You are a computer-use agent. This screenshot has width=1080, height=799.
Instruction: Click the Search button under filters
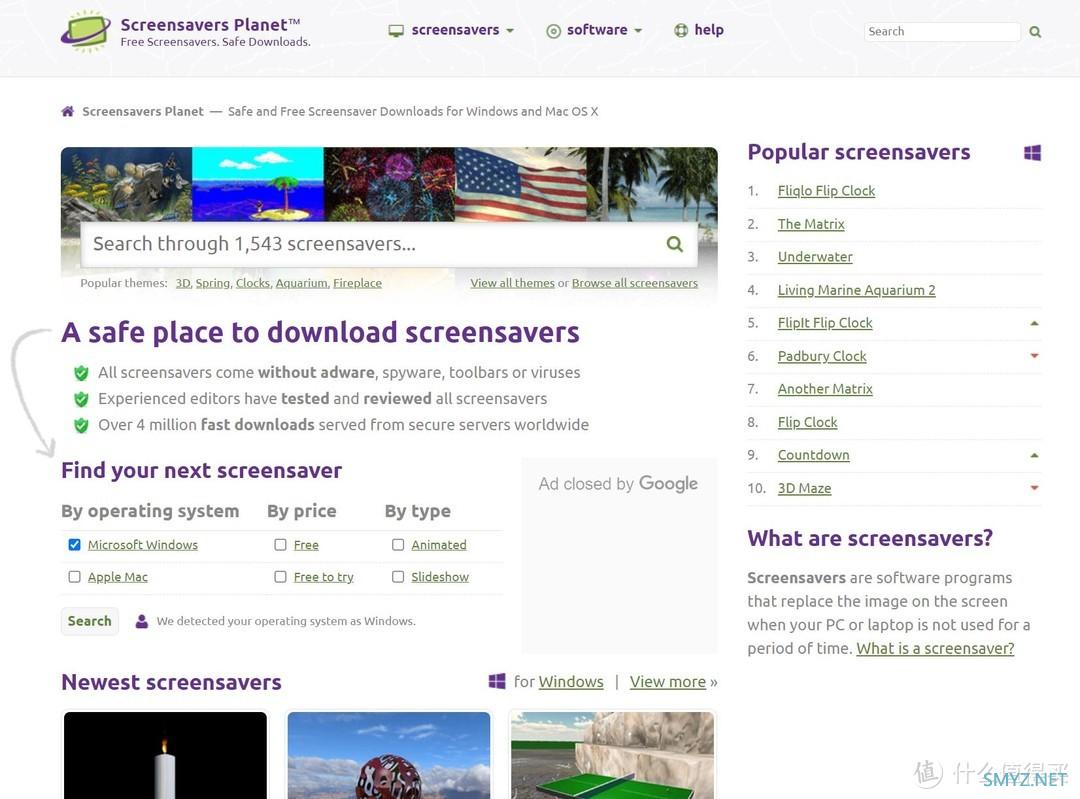90,621
